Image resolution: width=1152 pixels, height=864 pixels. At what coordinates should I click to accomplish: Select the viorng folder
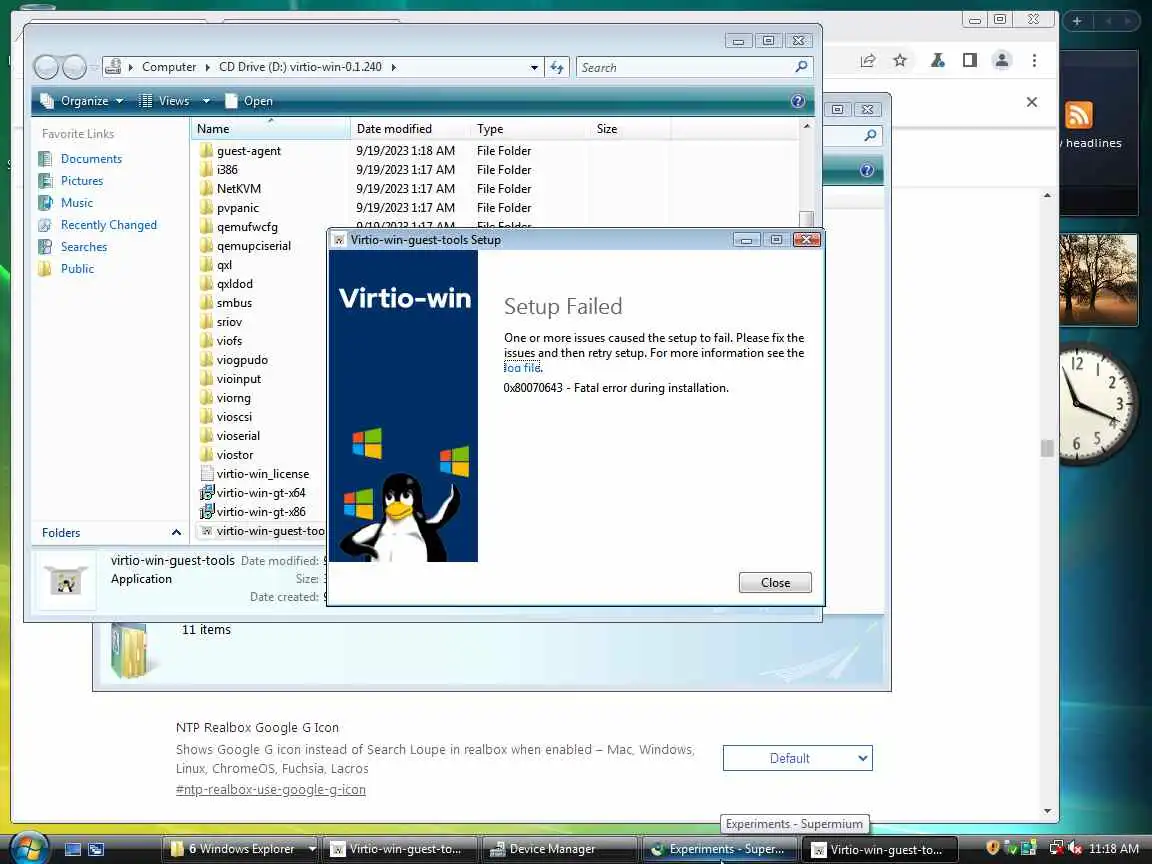pyautogui.click(x=234, y=398)
